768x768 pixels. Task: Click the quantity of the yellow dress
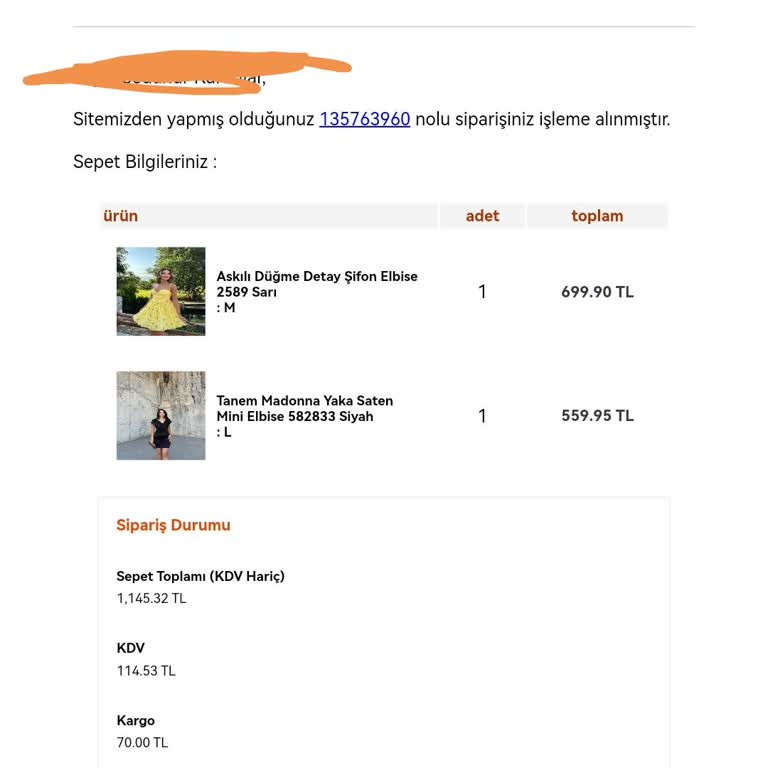pyautogui.click(x=482, y=292)
